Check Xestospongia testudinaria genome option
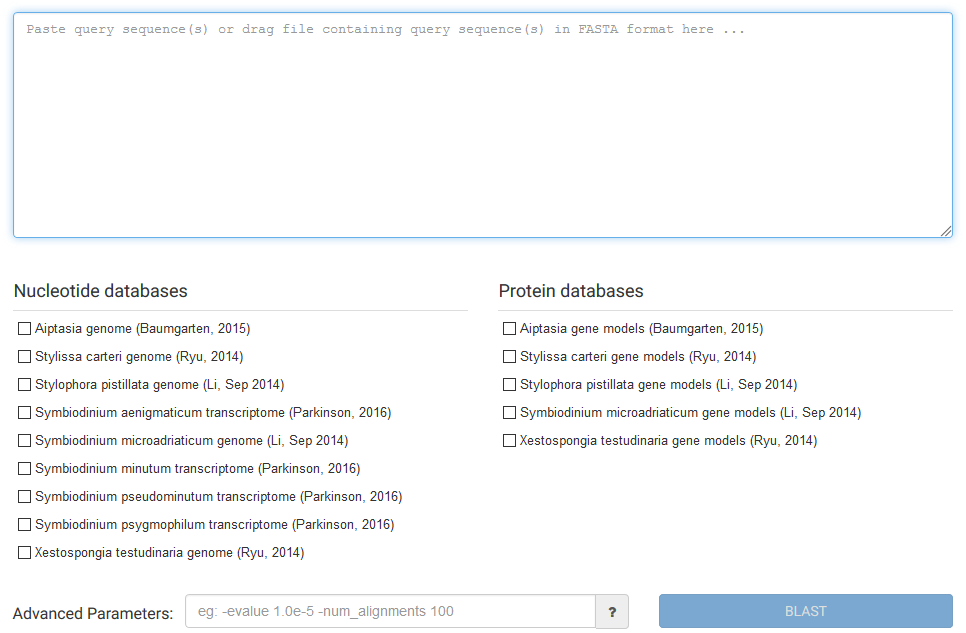This screenshot has width=966, height=633. 25,552
